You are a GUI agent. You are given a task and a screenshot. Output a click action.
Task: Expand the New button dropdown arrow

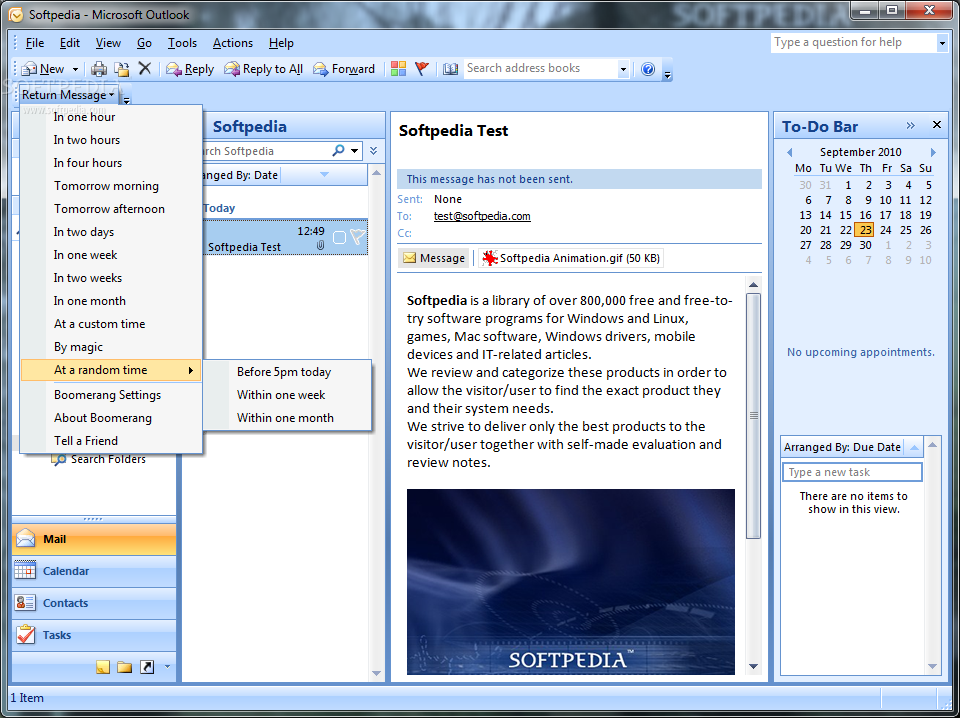75,69
